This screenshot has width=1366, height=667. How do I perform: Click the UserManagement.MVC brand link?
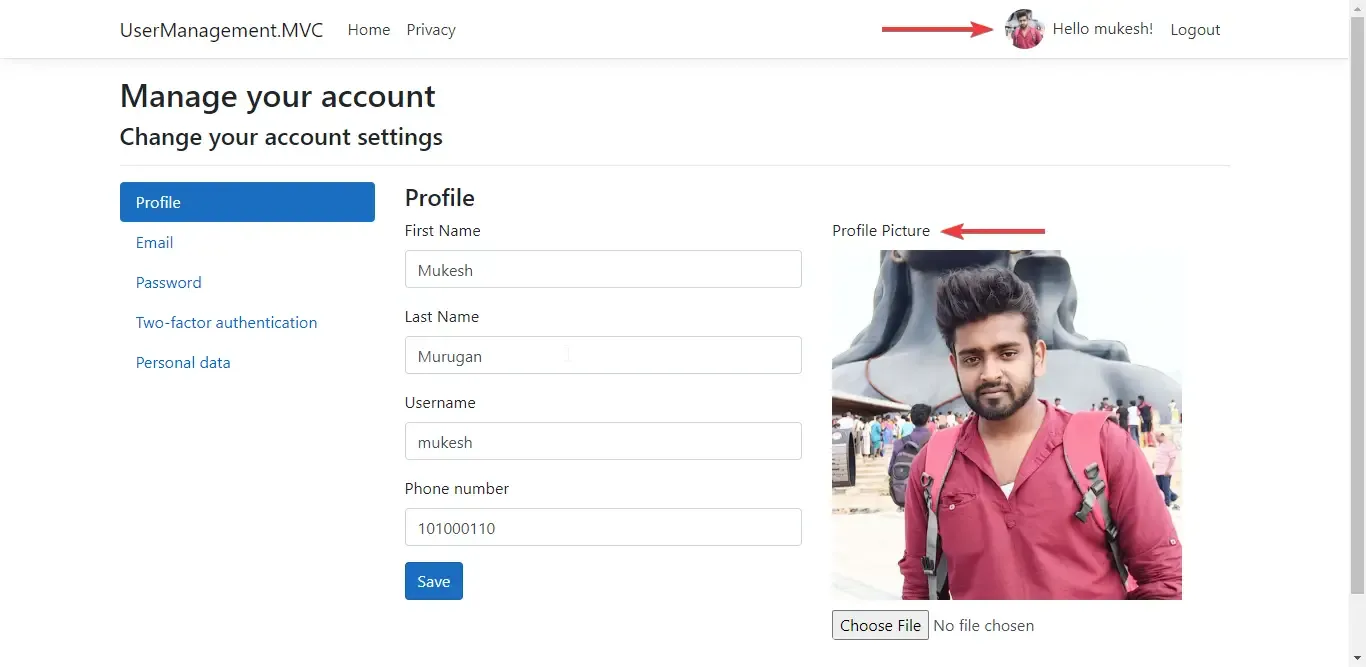coord(221,30)
